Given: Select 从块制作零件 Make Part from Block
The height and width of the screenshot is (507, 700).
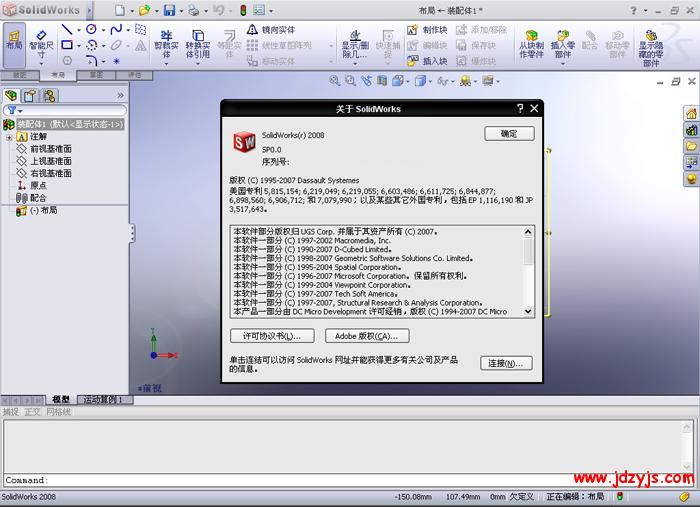Looking at the screenshot, I should (531, 45).
